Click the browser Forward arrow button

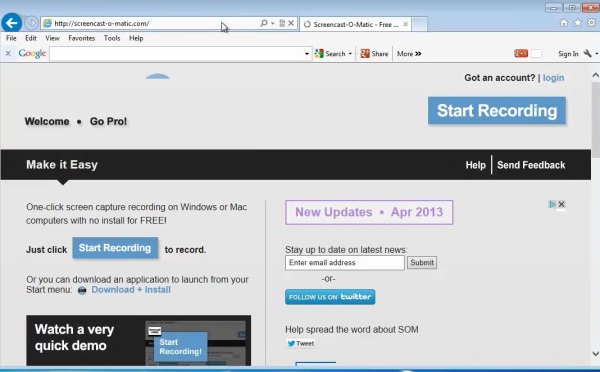[31, 23]
